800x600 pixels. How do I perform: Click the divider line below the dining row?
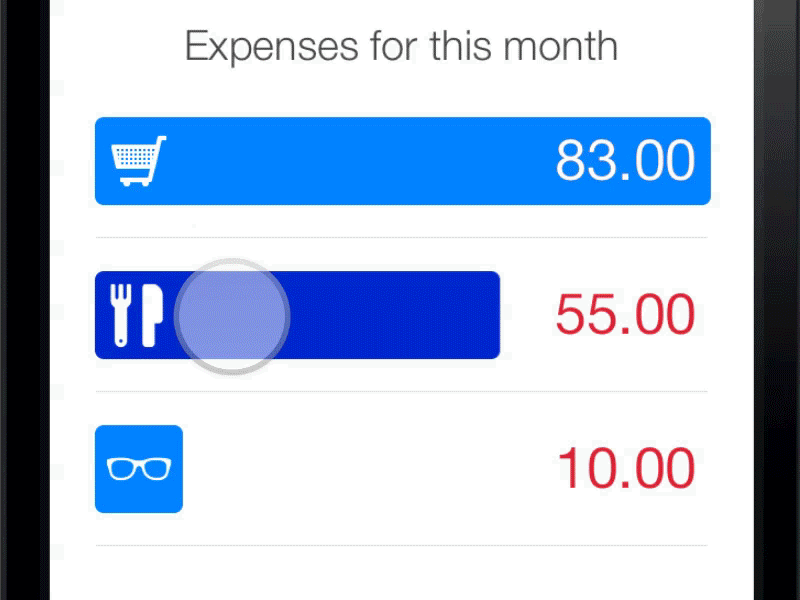tap(401, 392)
